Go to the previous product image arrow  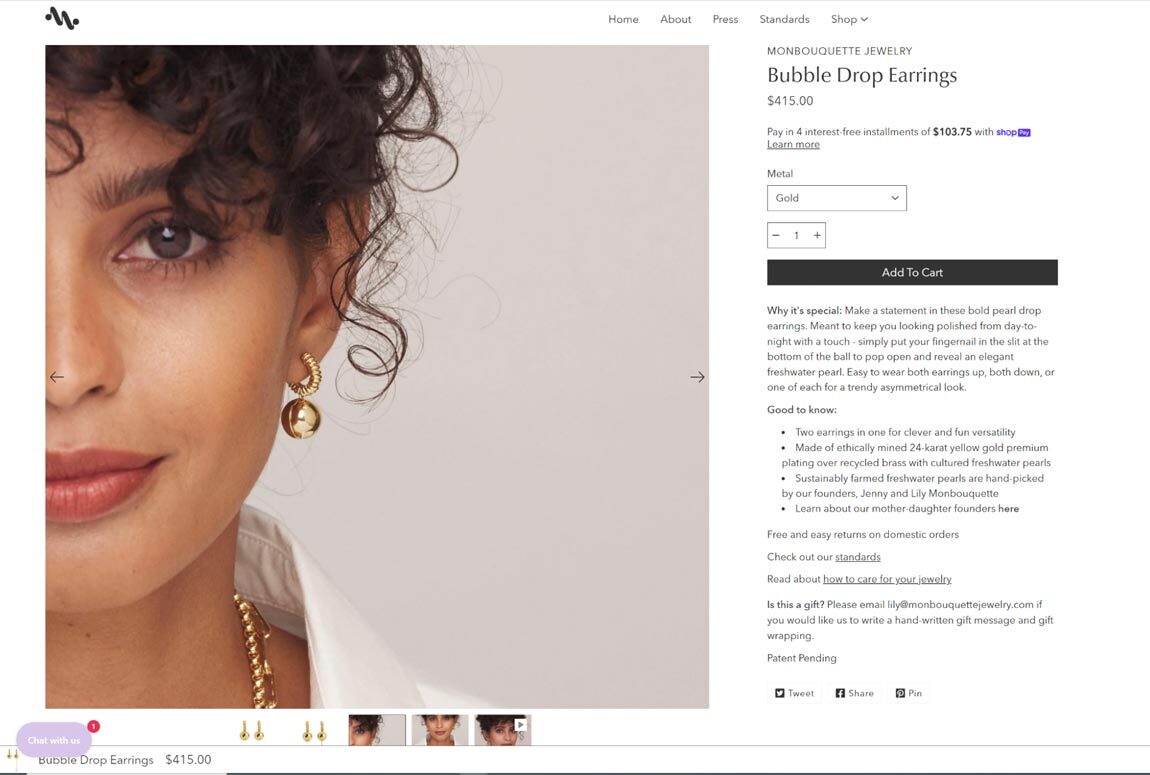(x=56, y=377)
